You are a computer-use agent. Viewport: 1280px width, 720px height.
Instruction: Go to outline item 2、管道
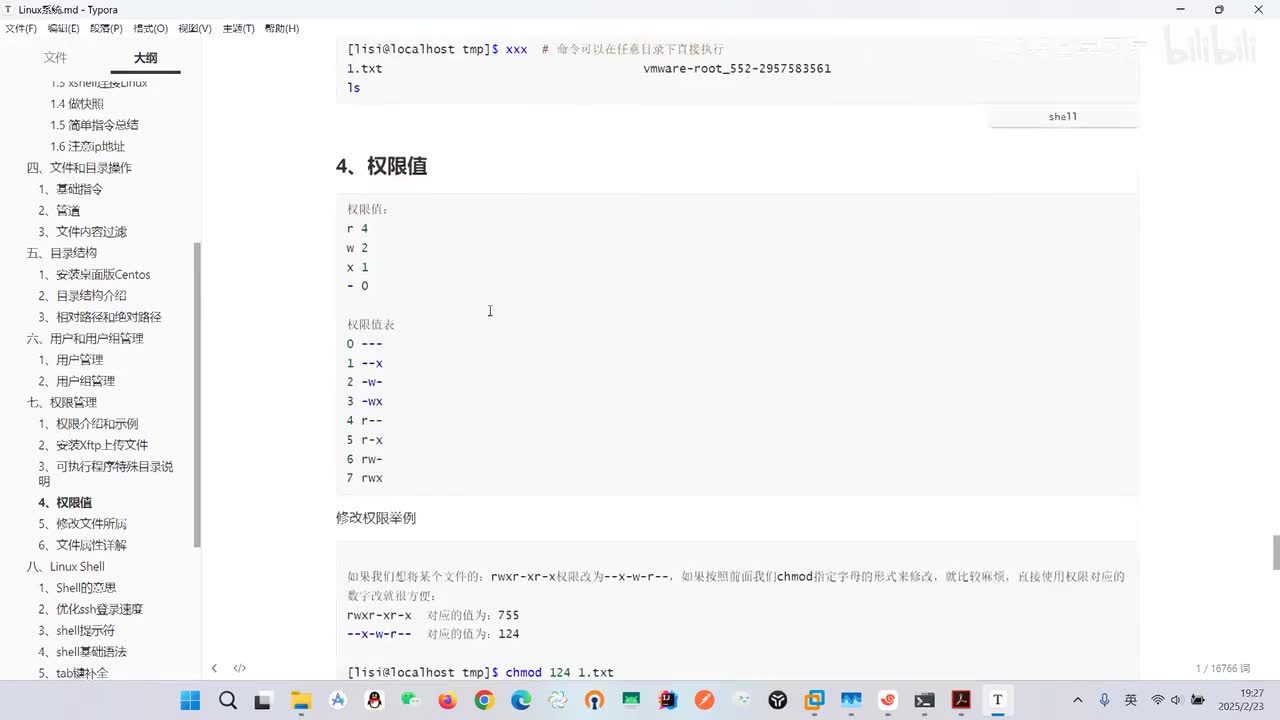59,210
